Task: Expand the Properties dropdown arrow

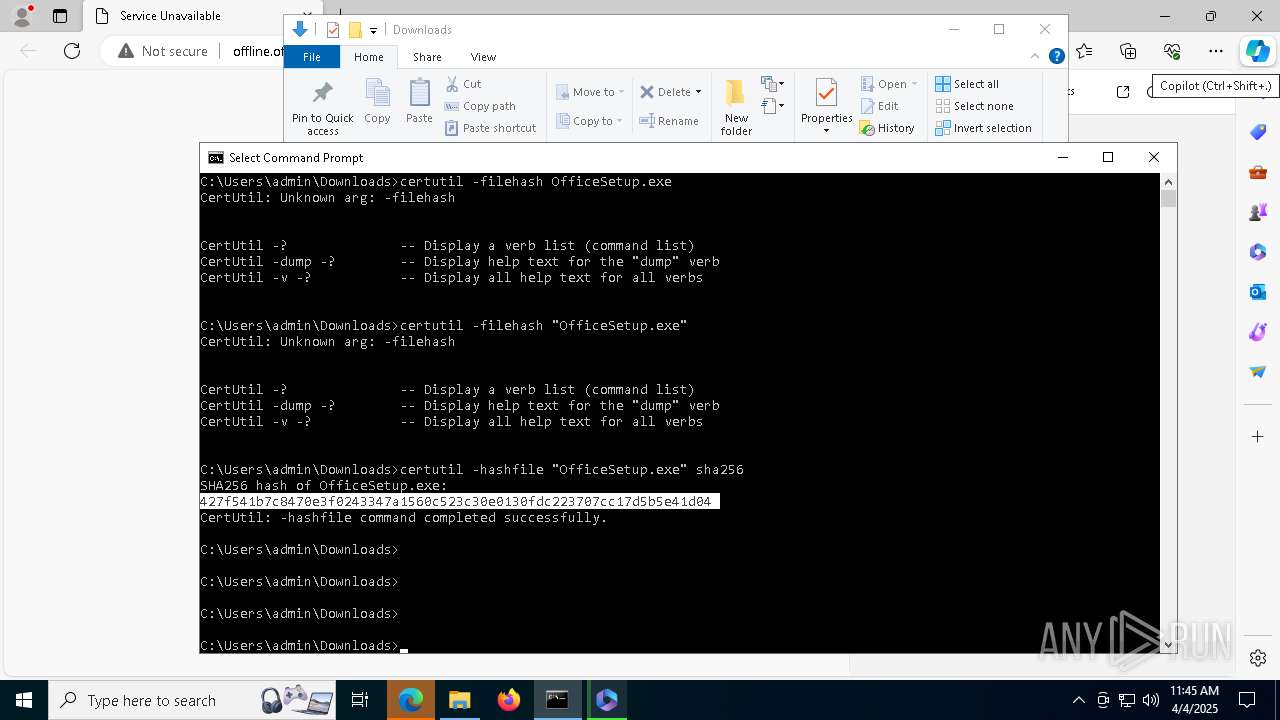Action: click(826, 131)
